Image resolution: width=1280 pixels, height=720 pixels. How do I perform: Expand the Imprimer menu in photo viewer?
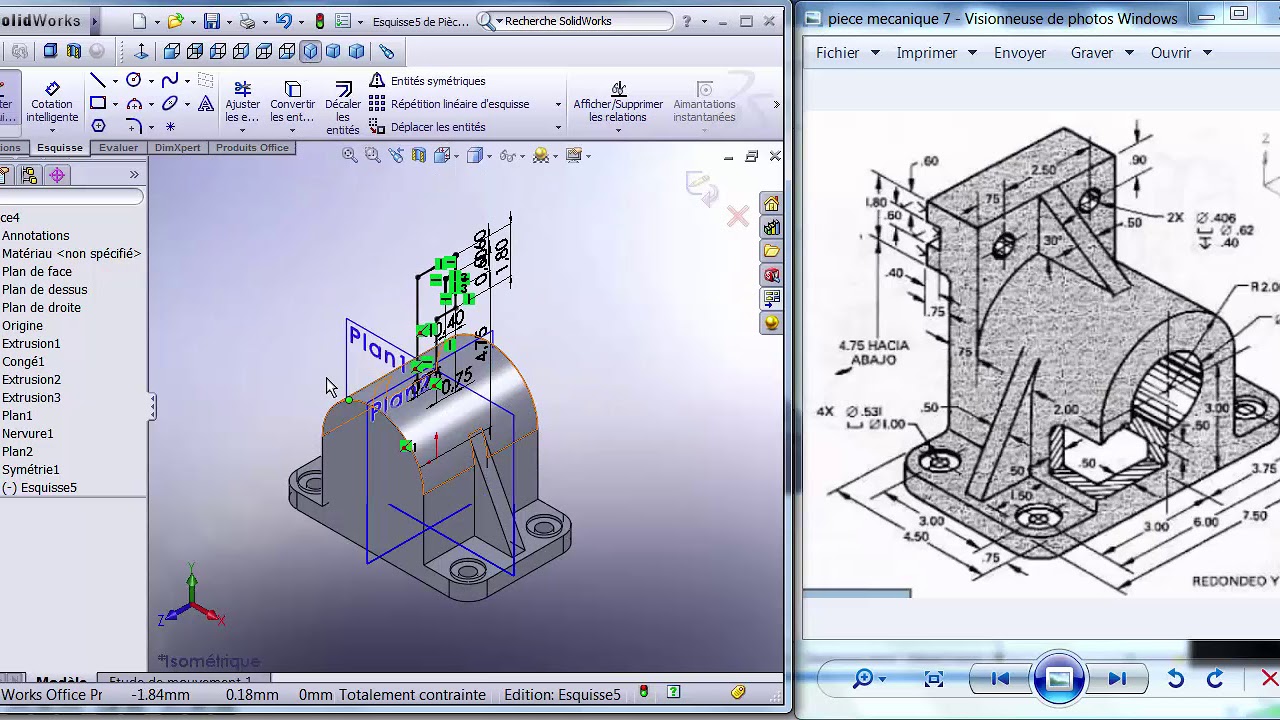point(936,53)
